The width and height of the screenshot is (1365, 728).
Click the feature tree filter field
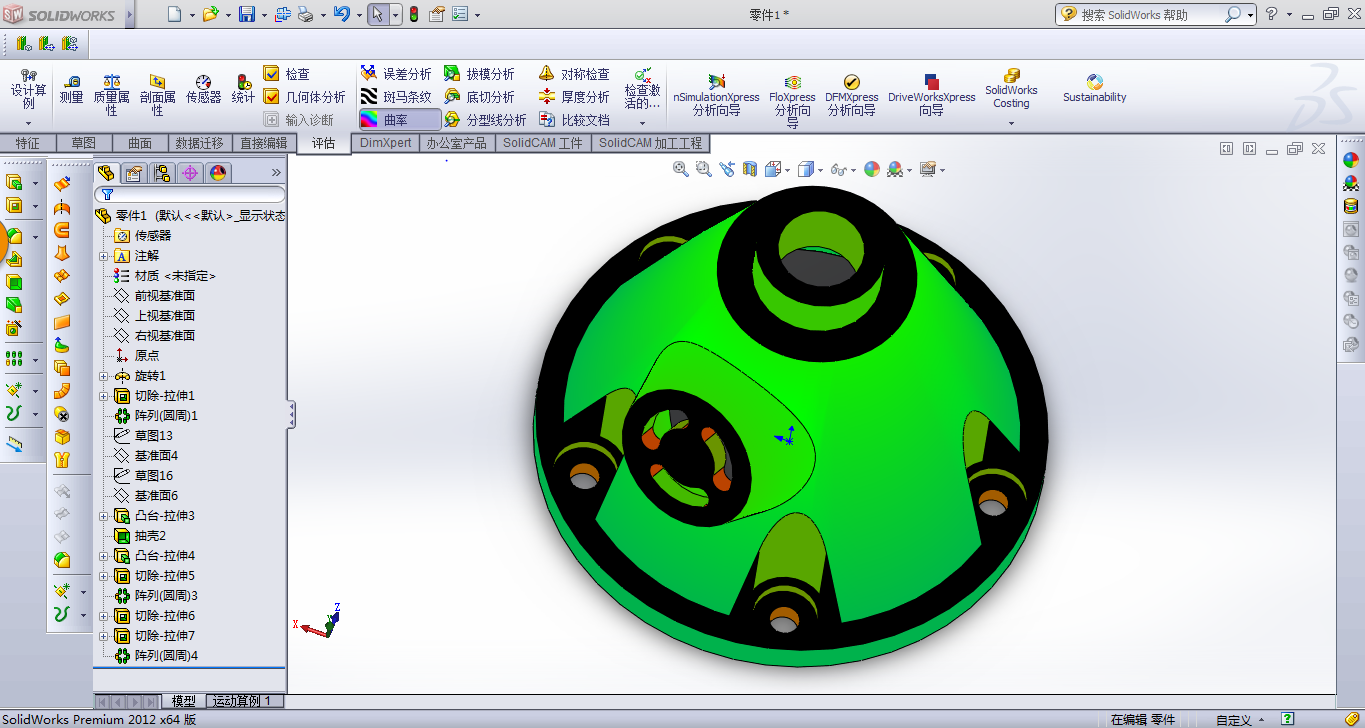pyautogui.click(x=190, y=194)
